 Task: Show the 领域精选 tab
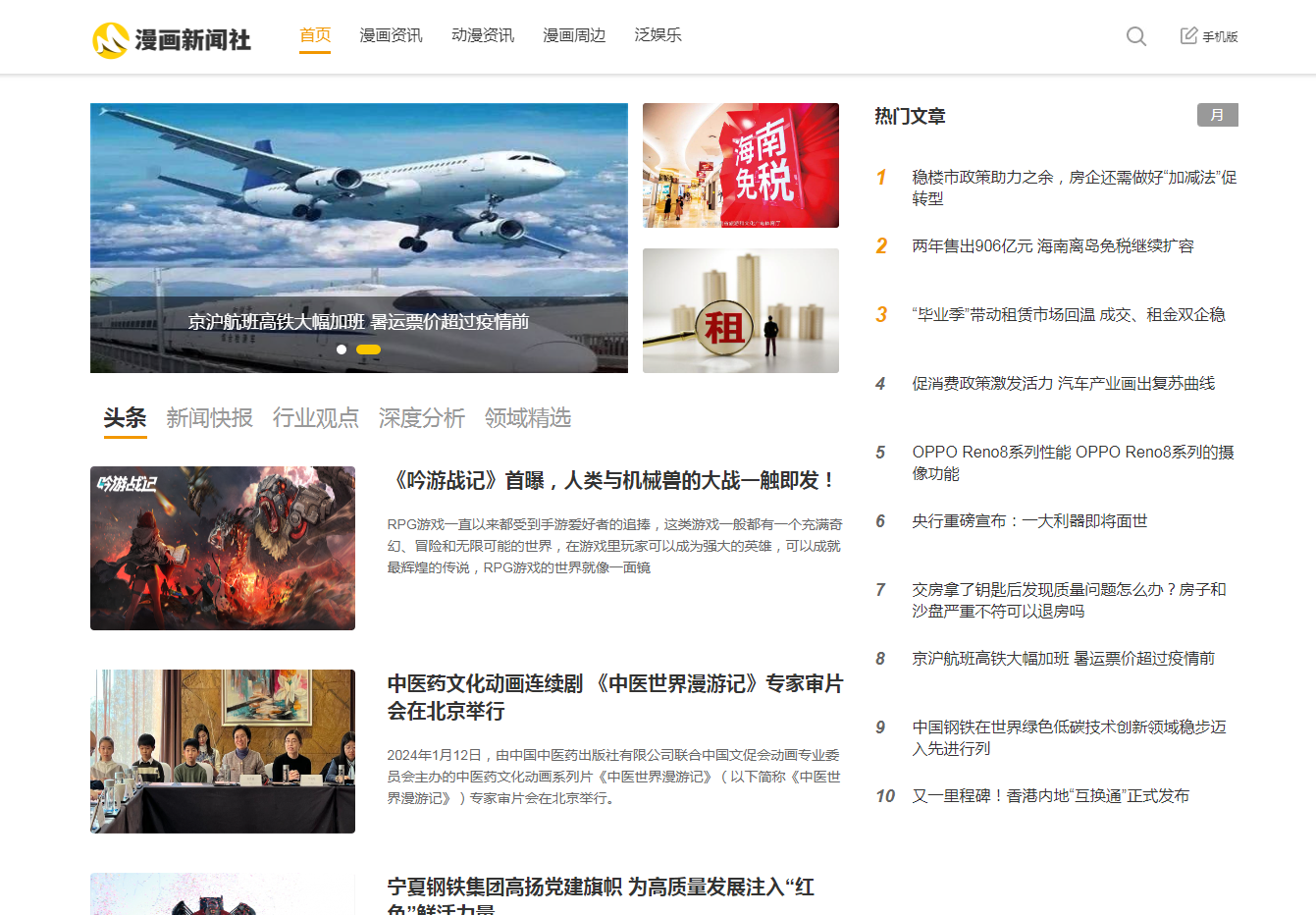coord(528,418)
